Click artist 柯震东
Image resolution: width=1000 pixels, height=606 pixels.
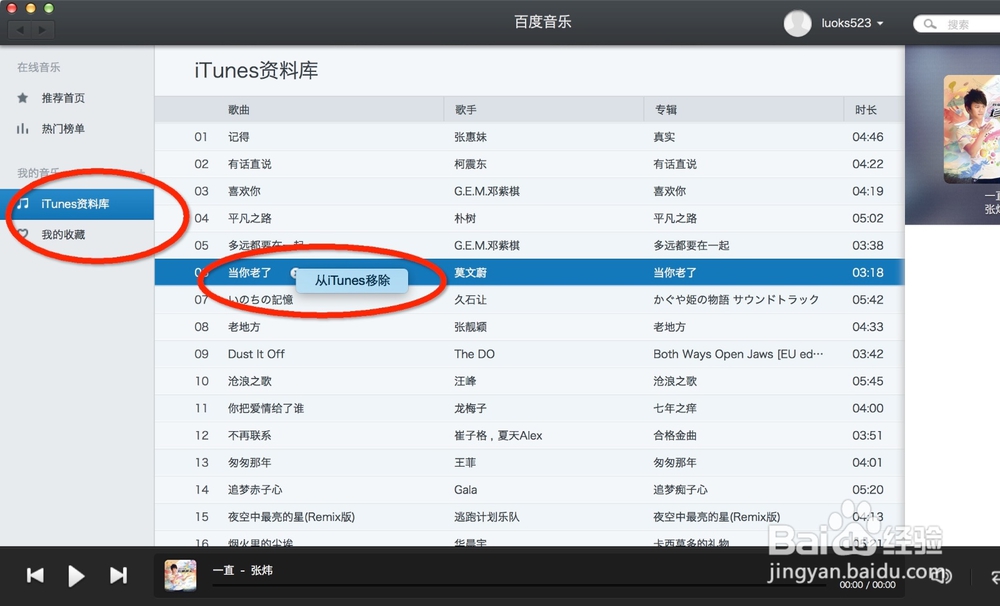point(471,164)
